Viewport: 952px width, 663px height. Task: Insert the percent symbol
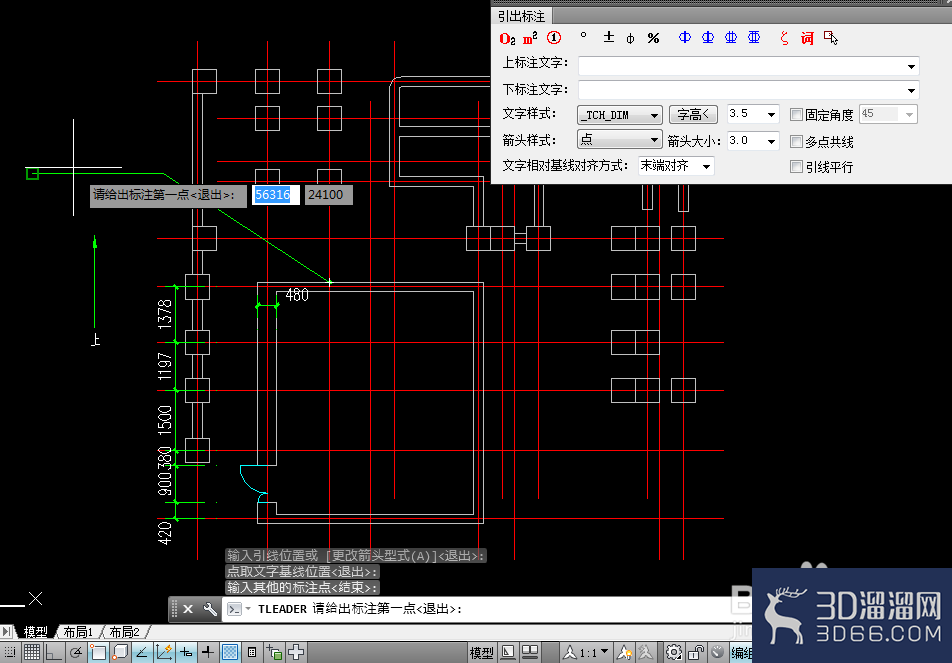653,38
